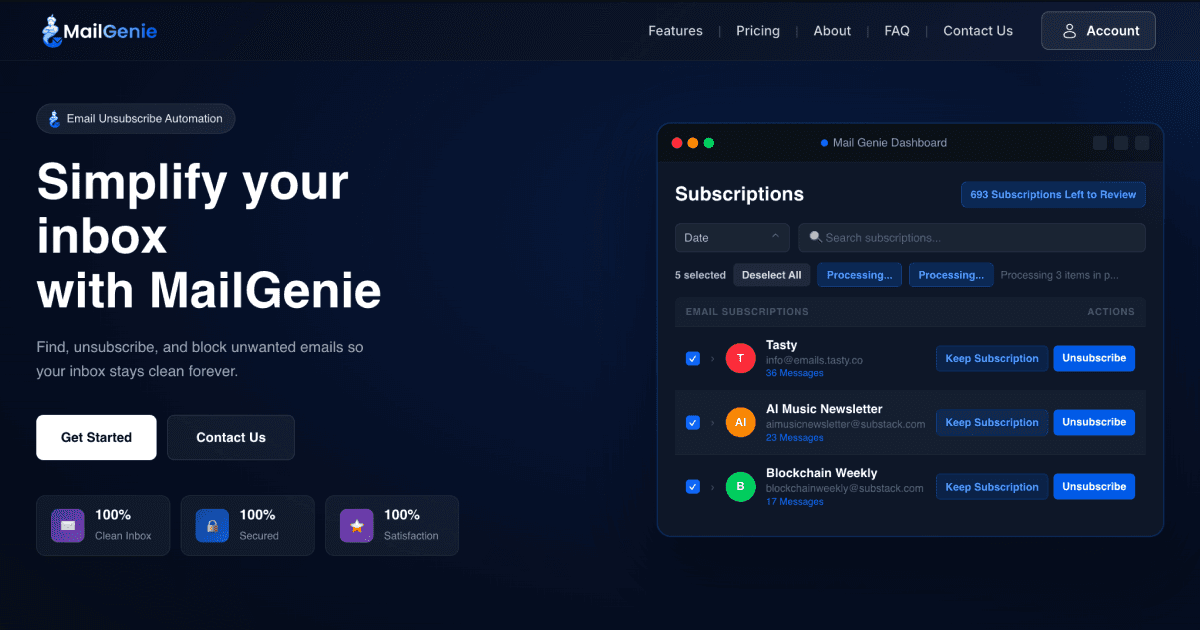
Task: Open the FAQ nav item
Action: tap(897, 31)
